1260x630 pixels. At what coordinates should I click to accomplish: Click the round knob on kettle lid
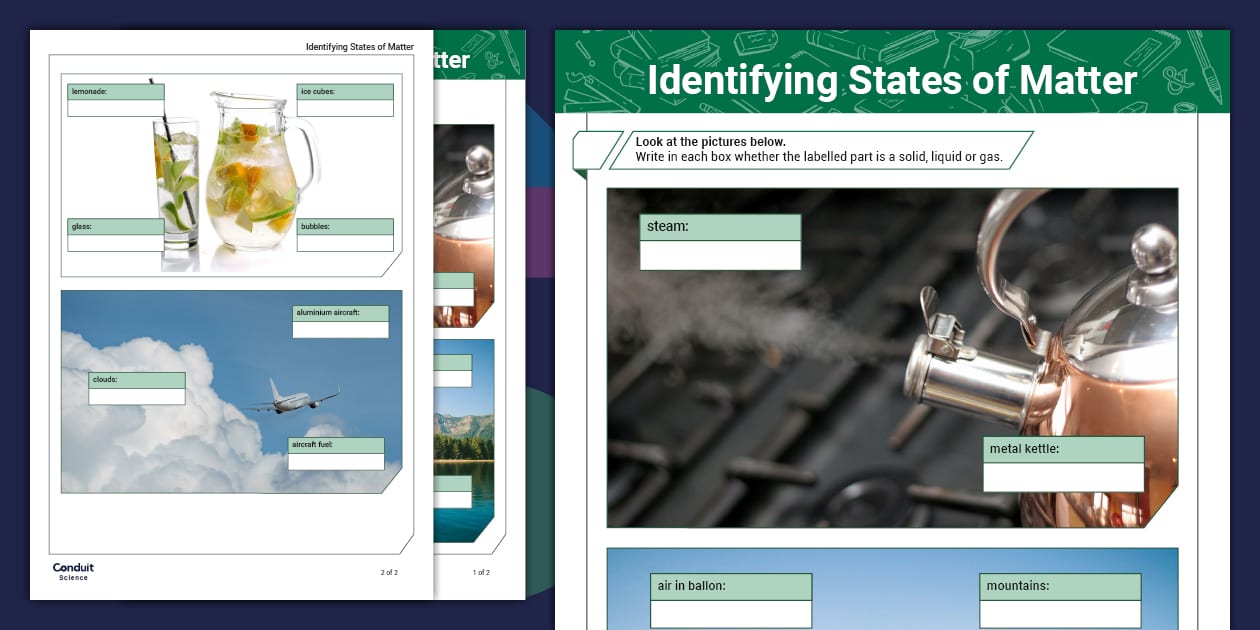coord(1154,246)
